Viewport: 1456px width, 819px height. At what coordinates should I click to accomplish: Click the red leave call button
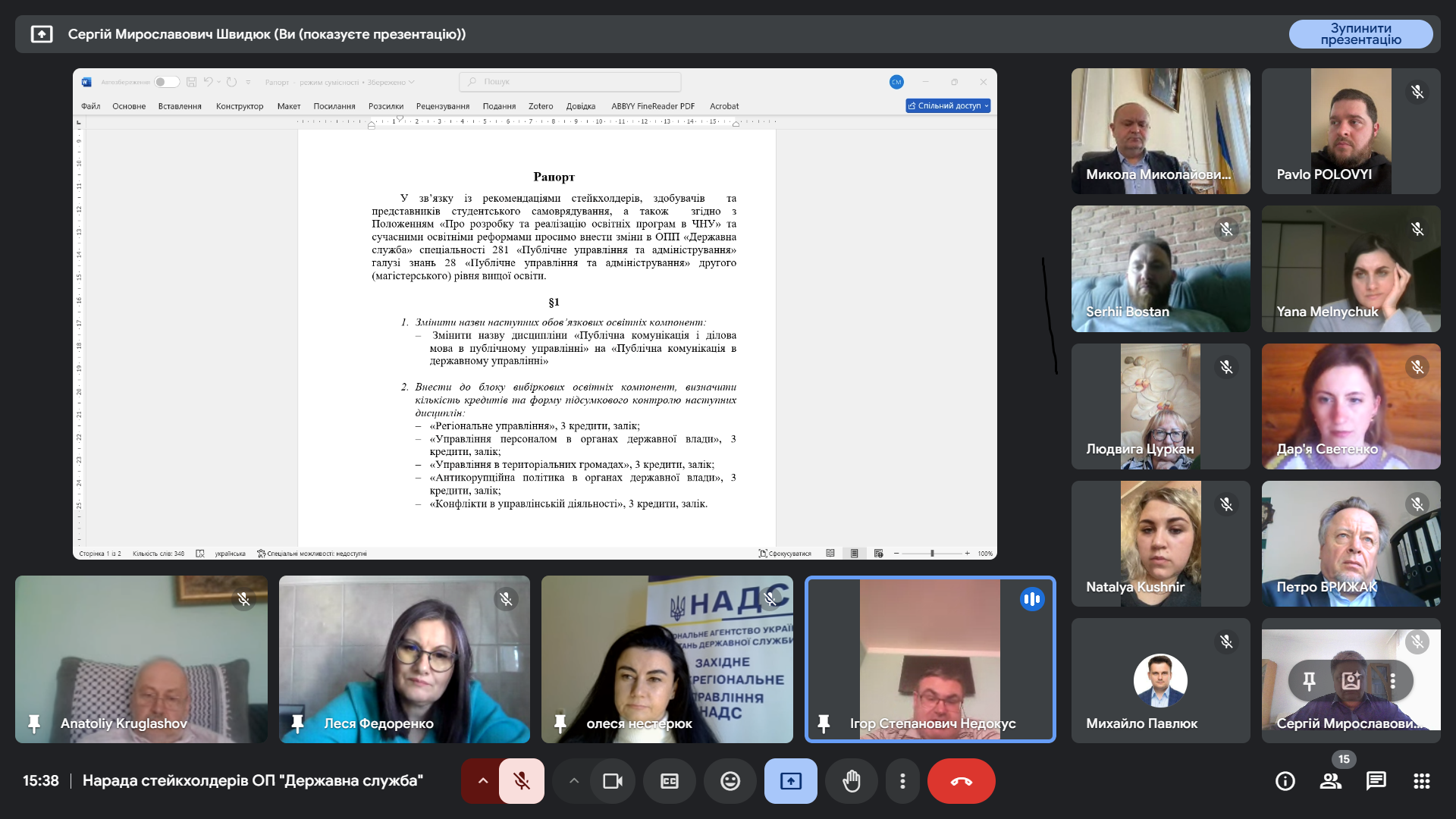(x=962, y=781)
